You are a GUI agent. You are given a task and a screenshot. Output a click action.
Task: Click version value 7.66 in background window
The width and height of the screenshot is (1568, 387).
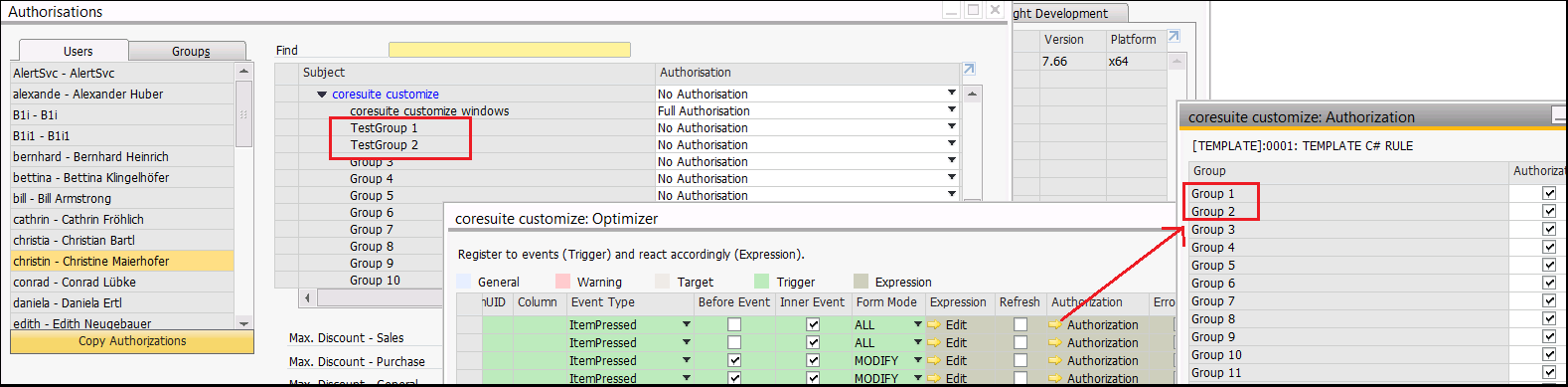1054,62
